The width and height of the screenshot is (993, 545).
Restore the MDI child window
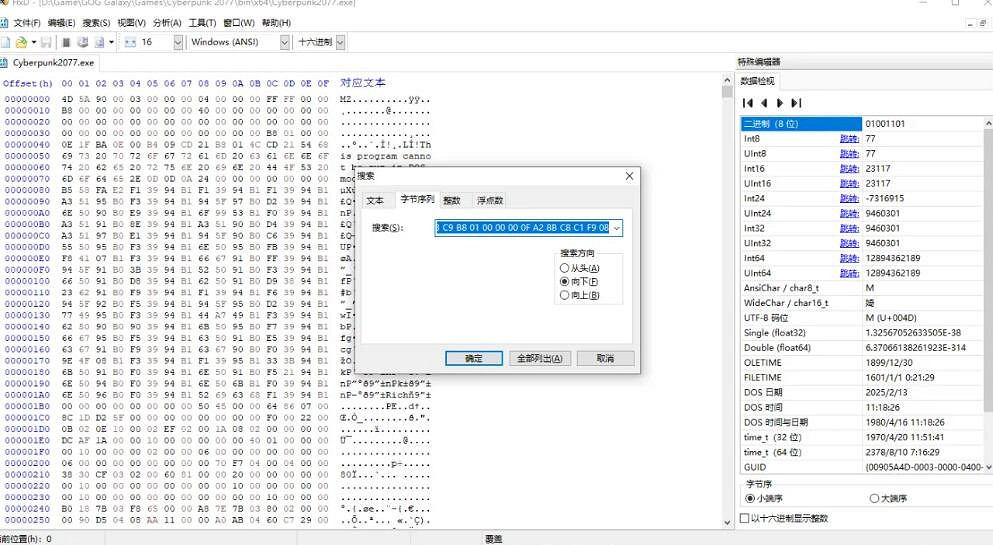tap(983, 23)
